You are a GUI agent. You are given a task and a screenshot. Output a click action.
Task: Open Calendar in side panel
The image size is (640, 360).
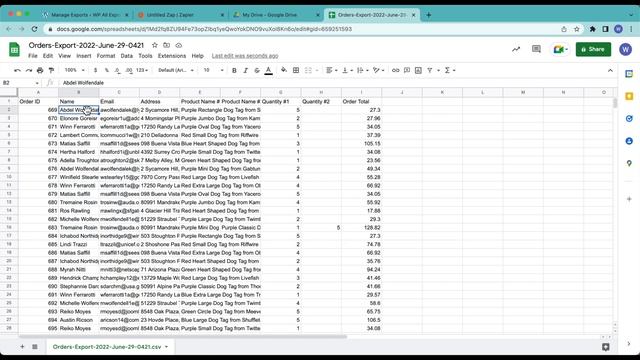[629, 74]
